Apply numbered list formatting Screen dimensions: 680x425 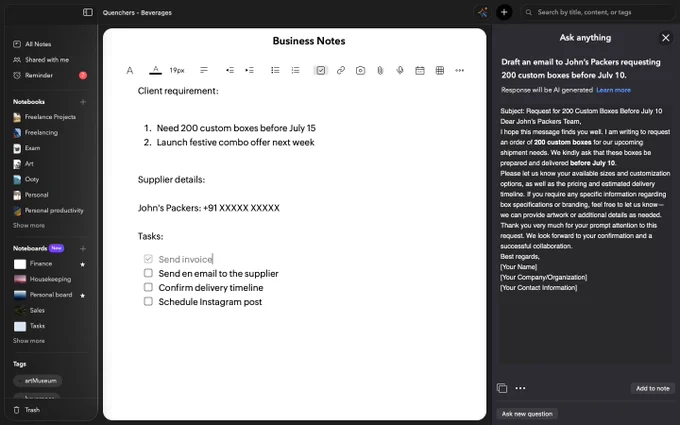(x=295, y=70)
